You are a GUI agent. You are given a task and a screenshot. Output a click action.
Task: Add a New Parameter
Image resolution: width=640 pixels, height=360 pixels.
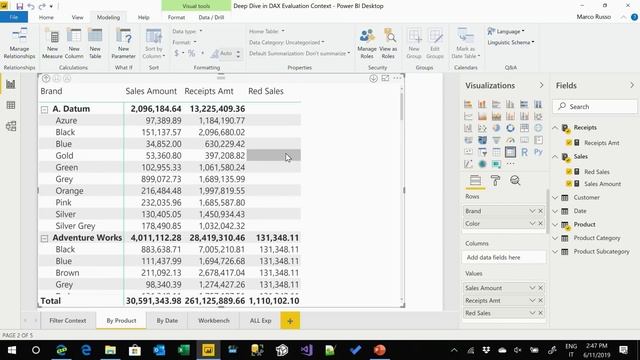[x=123, y=44]
